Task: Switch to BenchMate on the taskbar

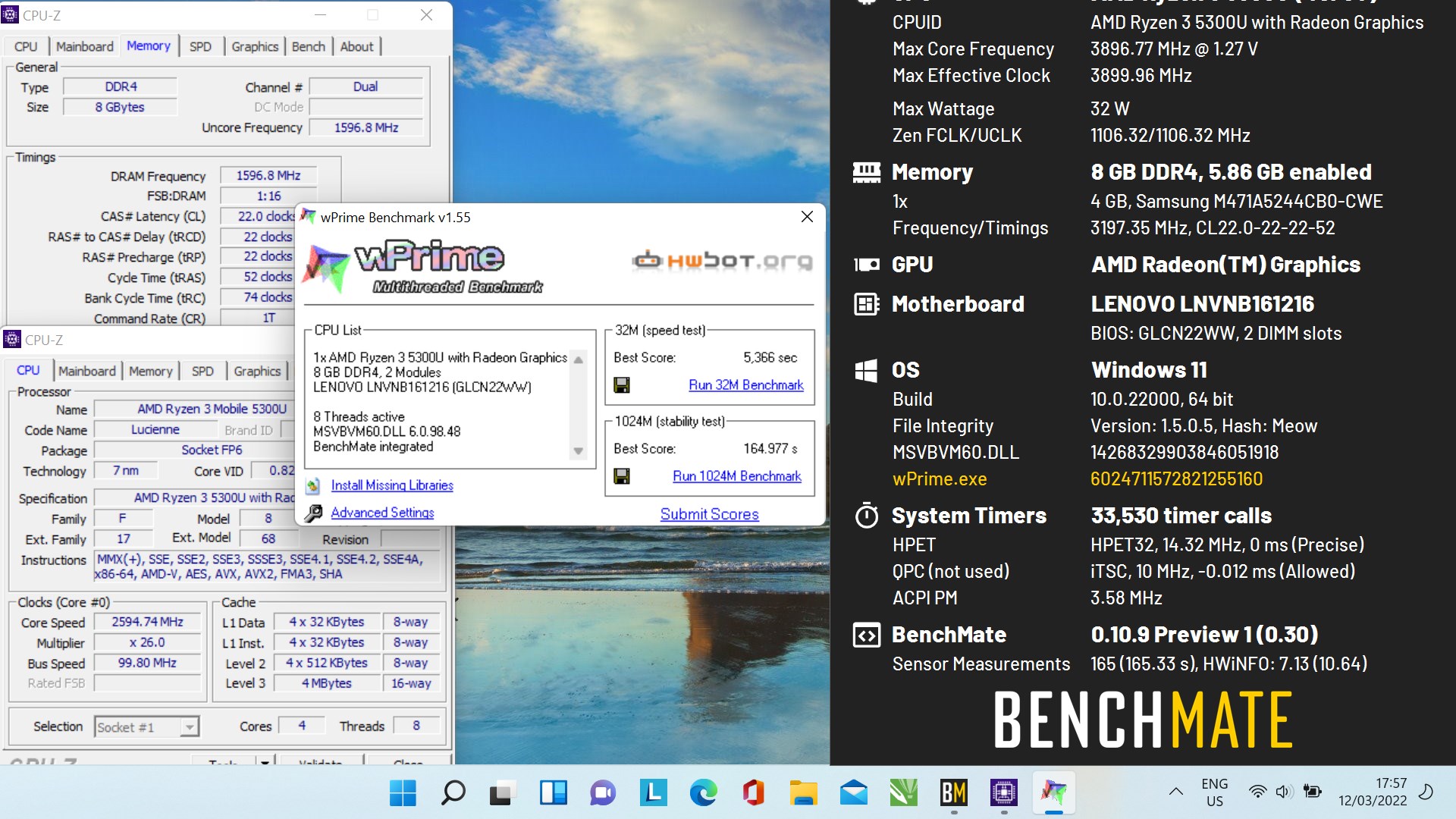Action: (x=953, y=793)
